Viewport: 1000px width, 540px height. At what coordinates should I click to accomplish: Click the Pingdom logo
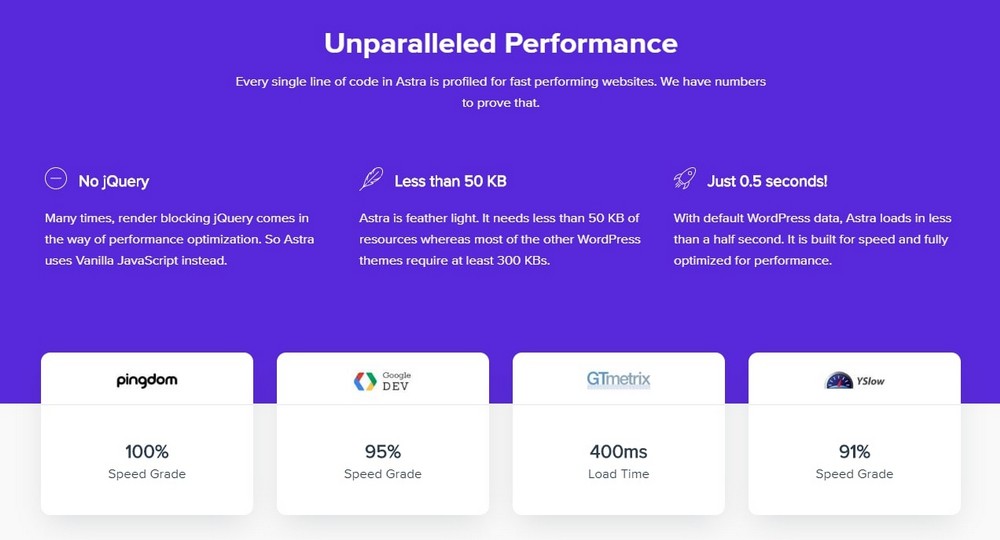(x=147, y=380)
